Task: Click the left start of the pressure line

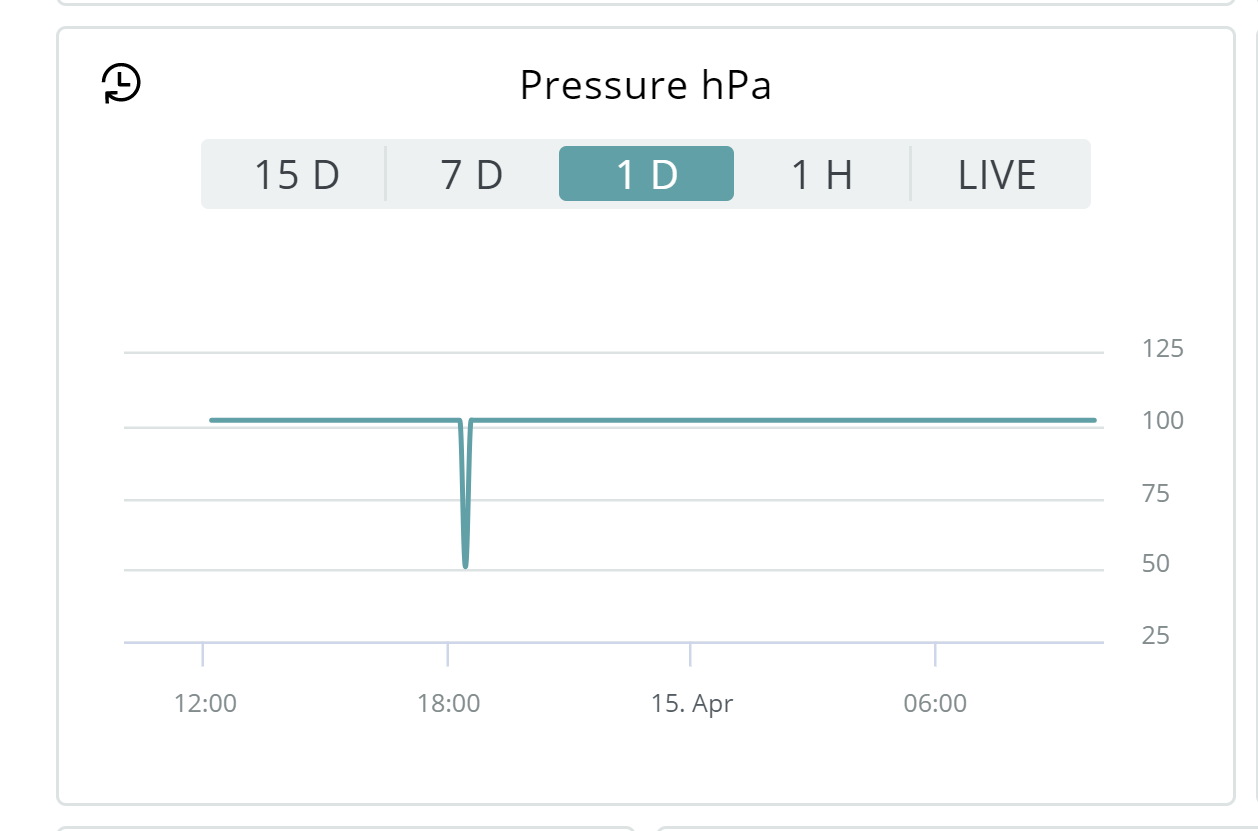Action: [212, 420]
